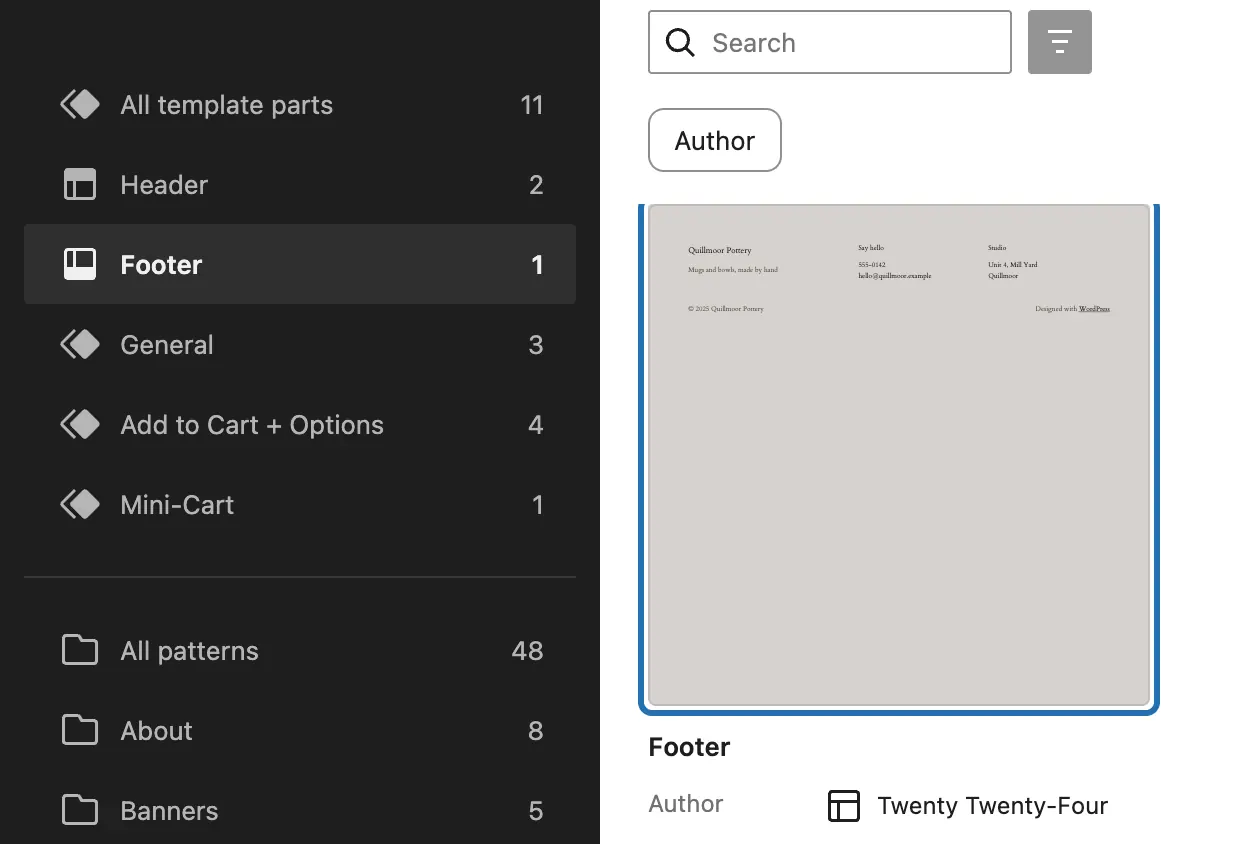Click the Author label under Footer
The image size is (1240, 844).
point(686,804)
